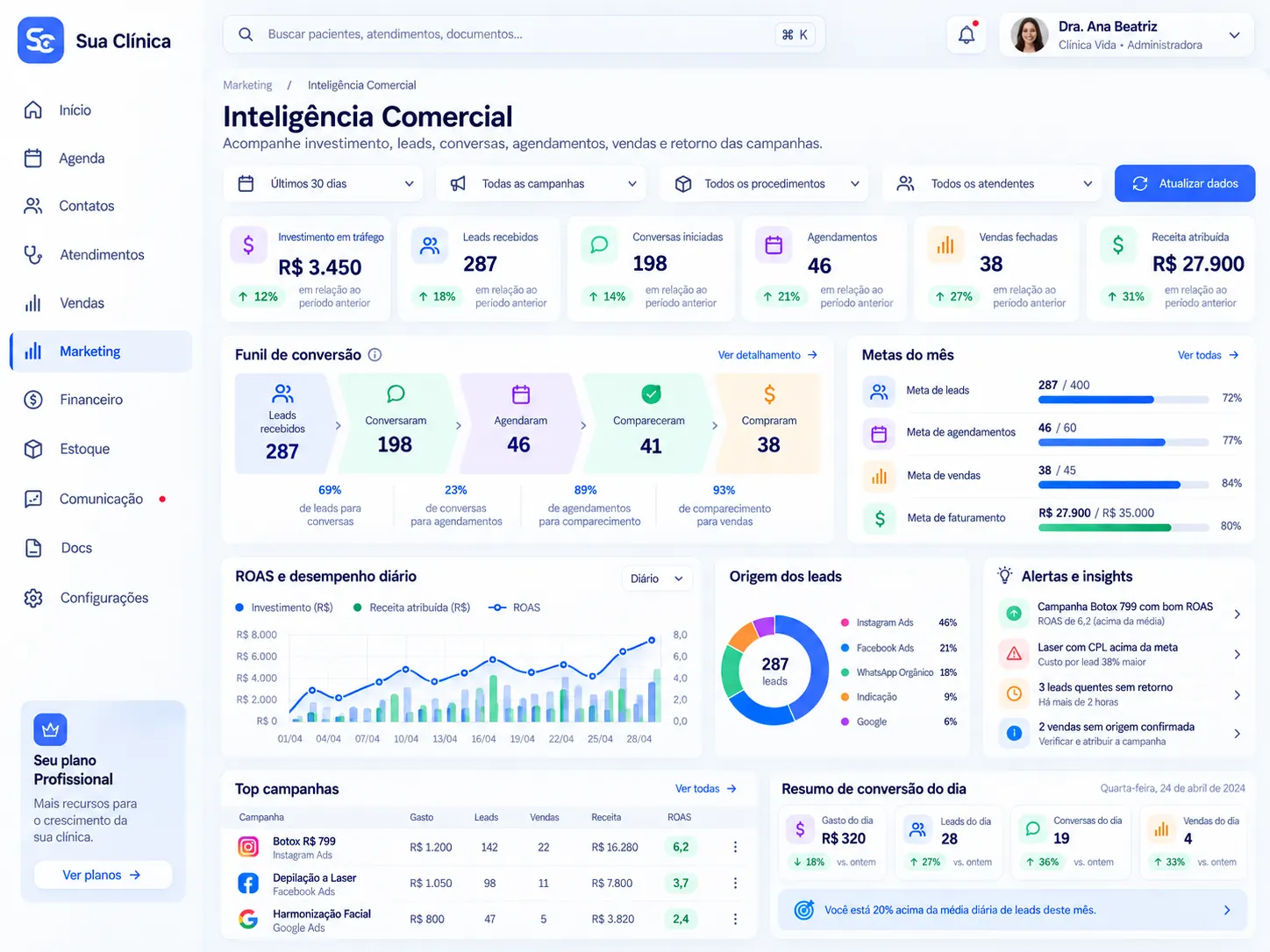1270x952 pixels.
Task: Click the Vendas fechadas bar chart icon
Action: click(x=945, y=245)
